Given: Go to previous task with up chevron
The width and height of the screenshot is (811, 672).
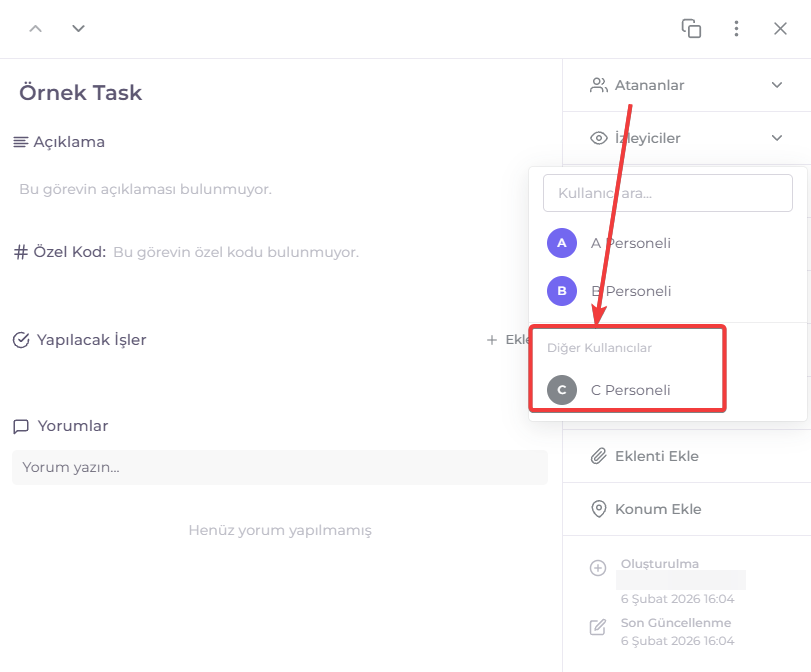Looking at the screenshot, I should pos(36,28).
